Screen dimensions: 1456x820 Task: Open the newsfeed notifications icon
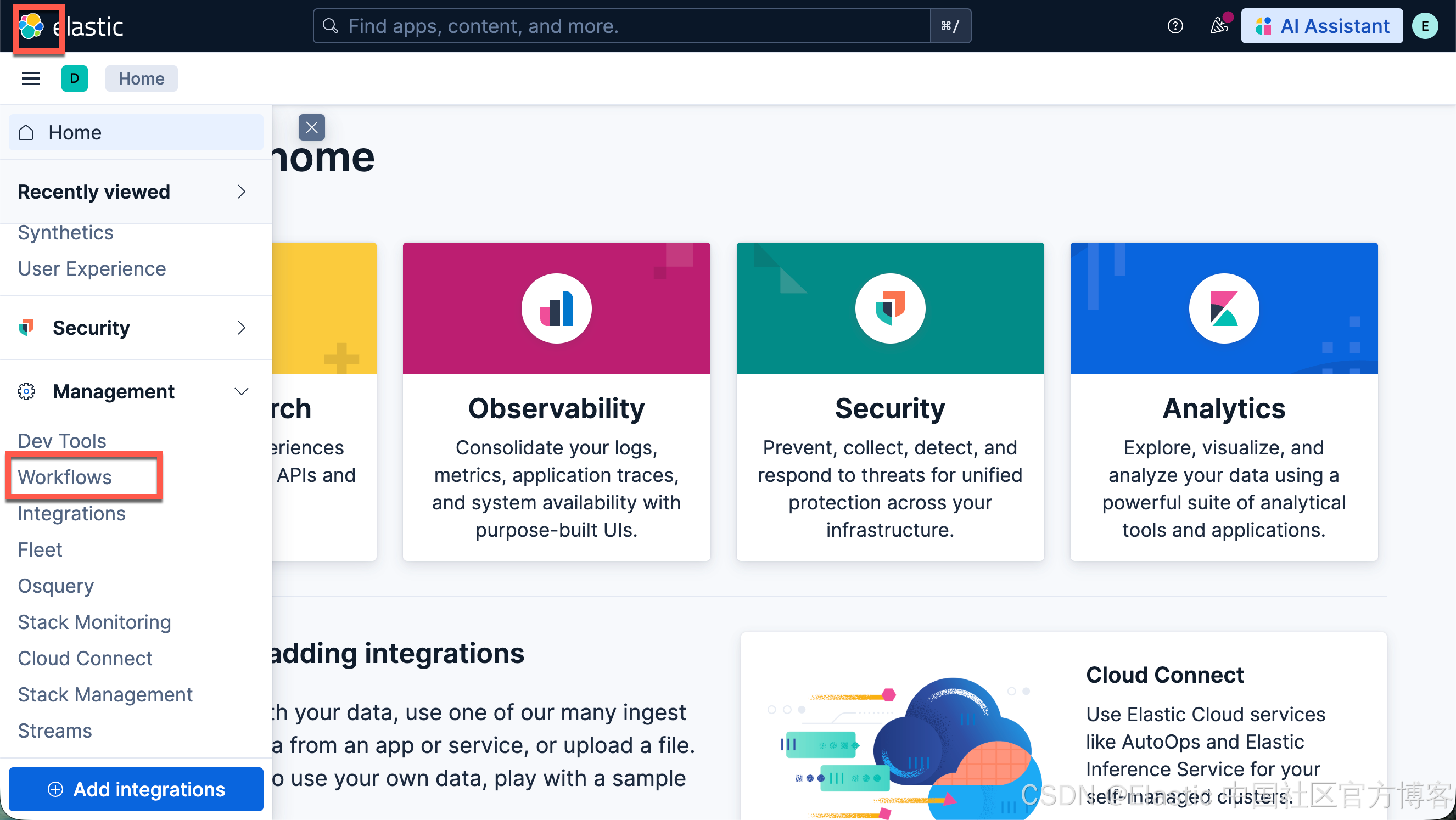click(1219, 26)
